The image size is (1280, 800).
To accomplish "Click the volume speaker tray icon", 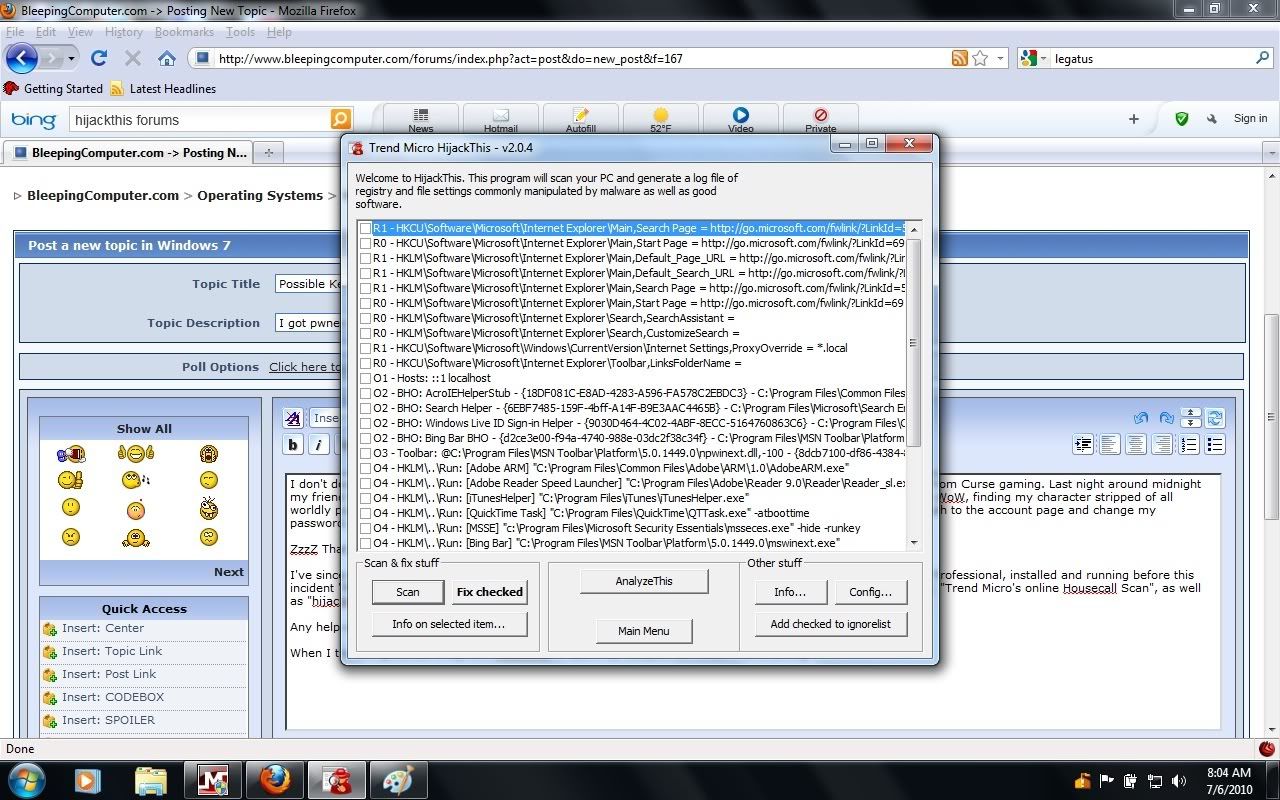I will (1179, 781).
